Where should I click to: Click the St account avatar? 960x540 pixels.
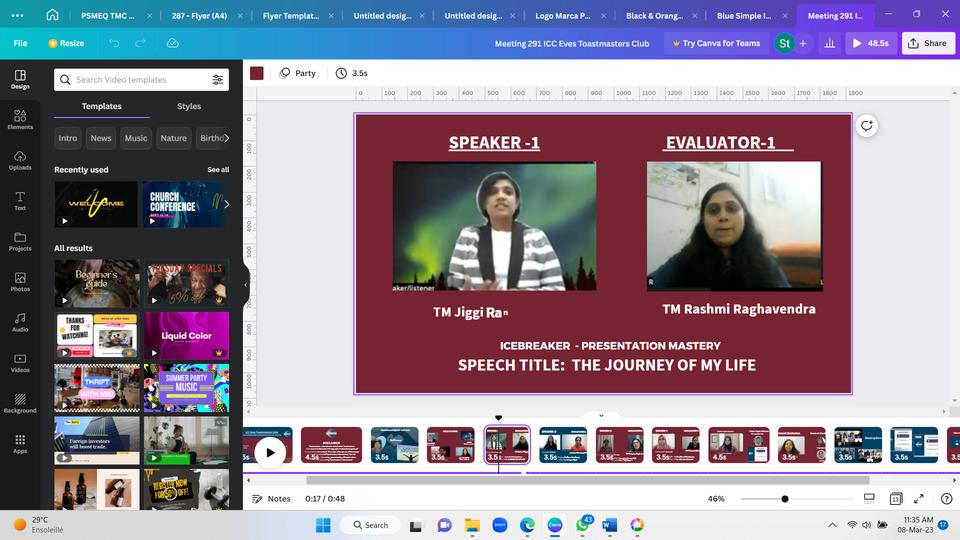click(784, 43)
